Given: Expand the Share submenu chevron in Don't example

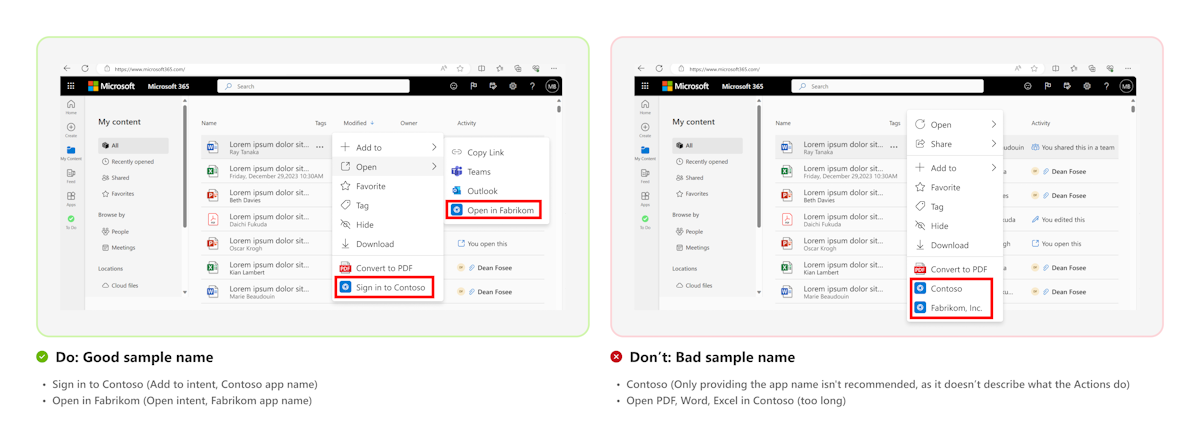Looking at the screenshot, I should pyautogui.click(x=994, y=144).
